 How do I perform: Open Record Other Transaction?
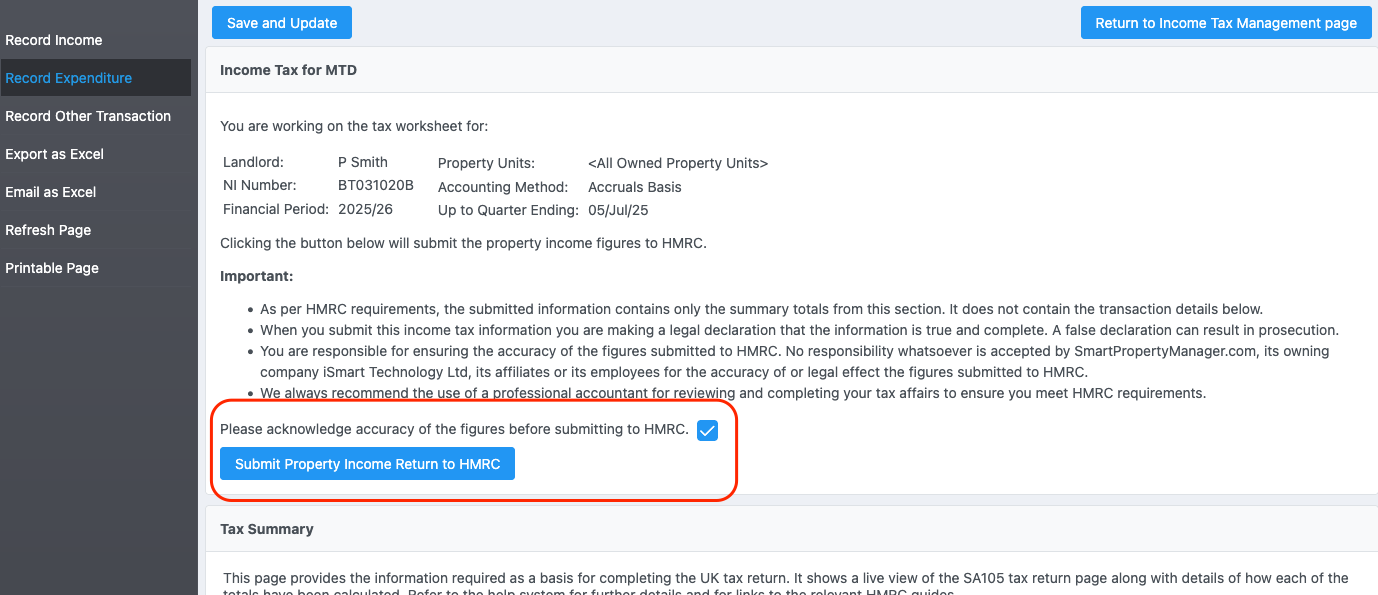pyautogui.click(x=88, y=116)
